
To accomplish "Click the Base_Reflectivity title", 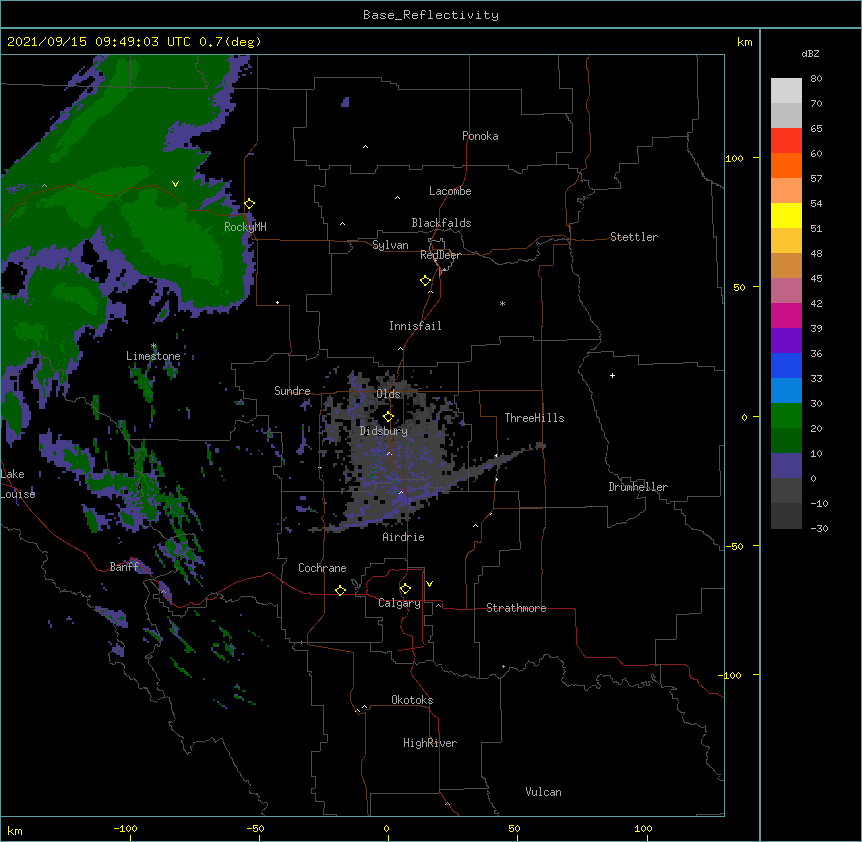I will [431, 15].
